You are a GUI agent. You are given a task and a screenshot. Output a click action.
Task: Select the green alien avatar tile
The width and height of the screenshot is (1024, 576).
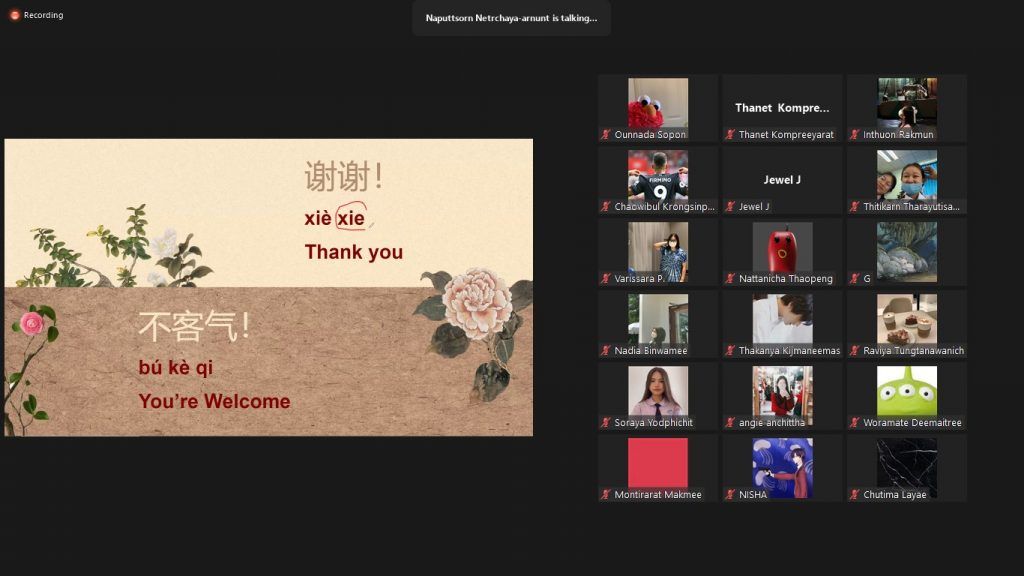point(906,391)
